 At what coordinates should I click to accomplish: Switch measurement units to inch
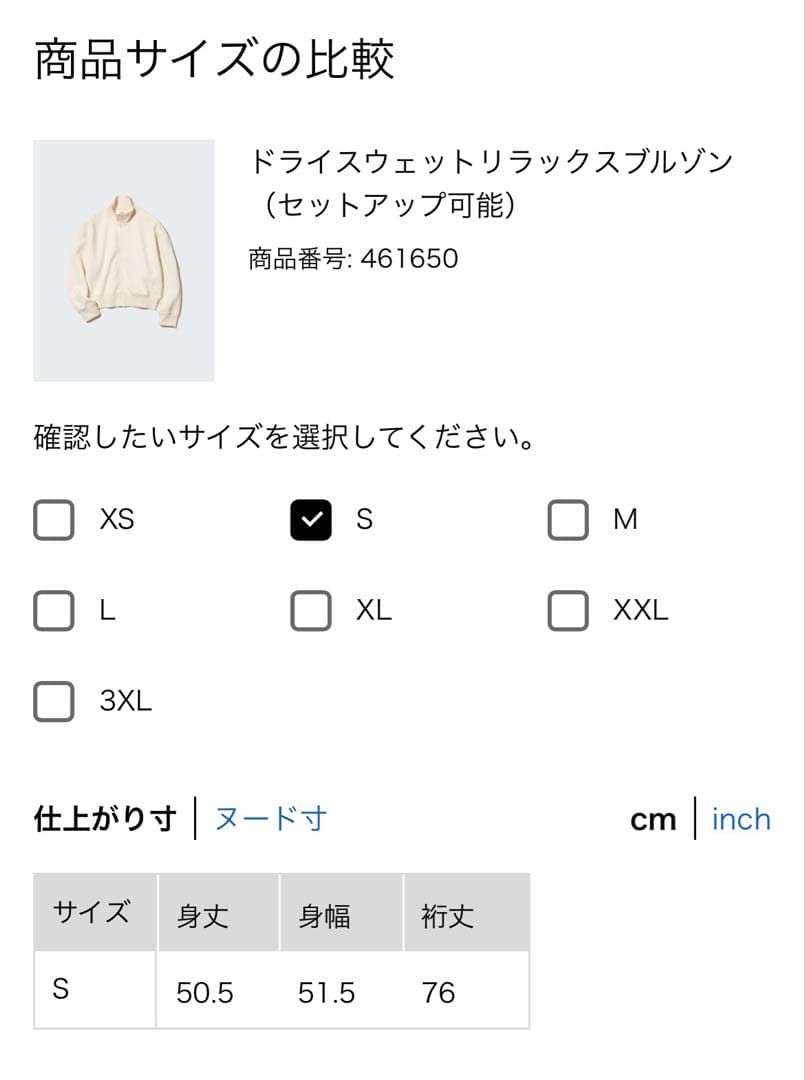click(741, 820)
